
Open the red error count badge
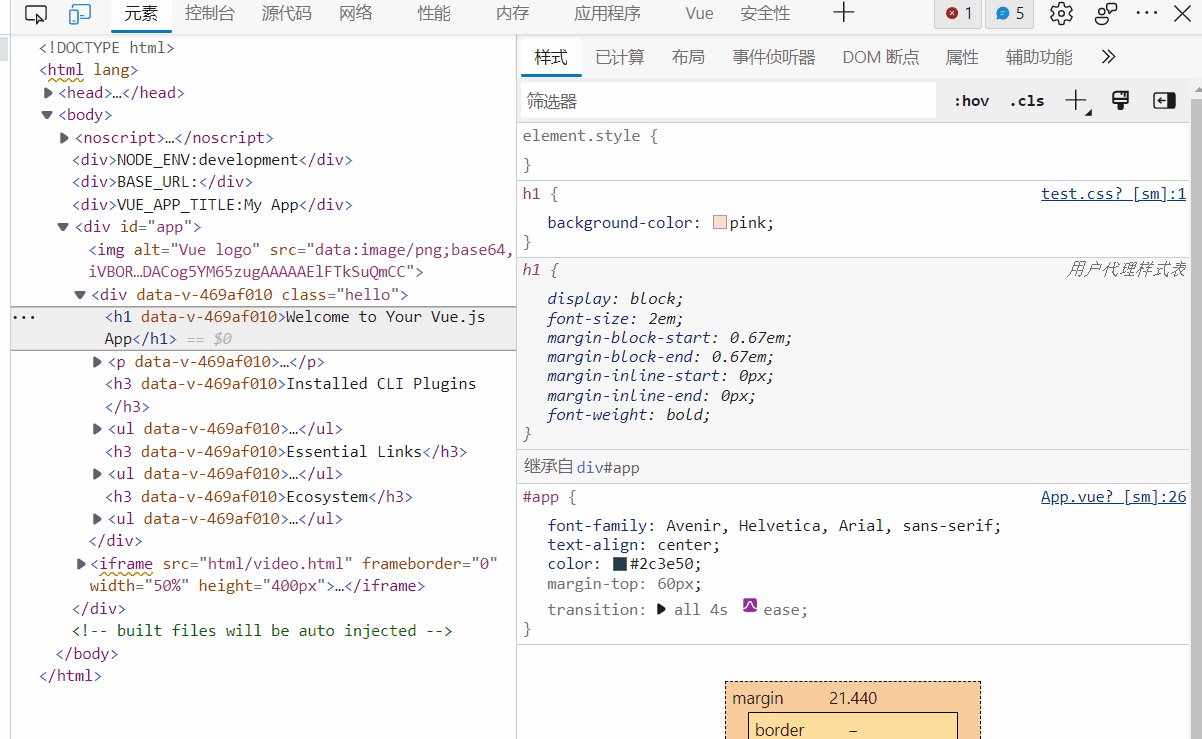pyautogui.click(x=957, y=14)
